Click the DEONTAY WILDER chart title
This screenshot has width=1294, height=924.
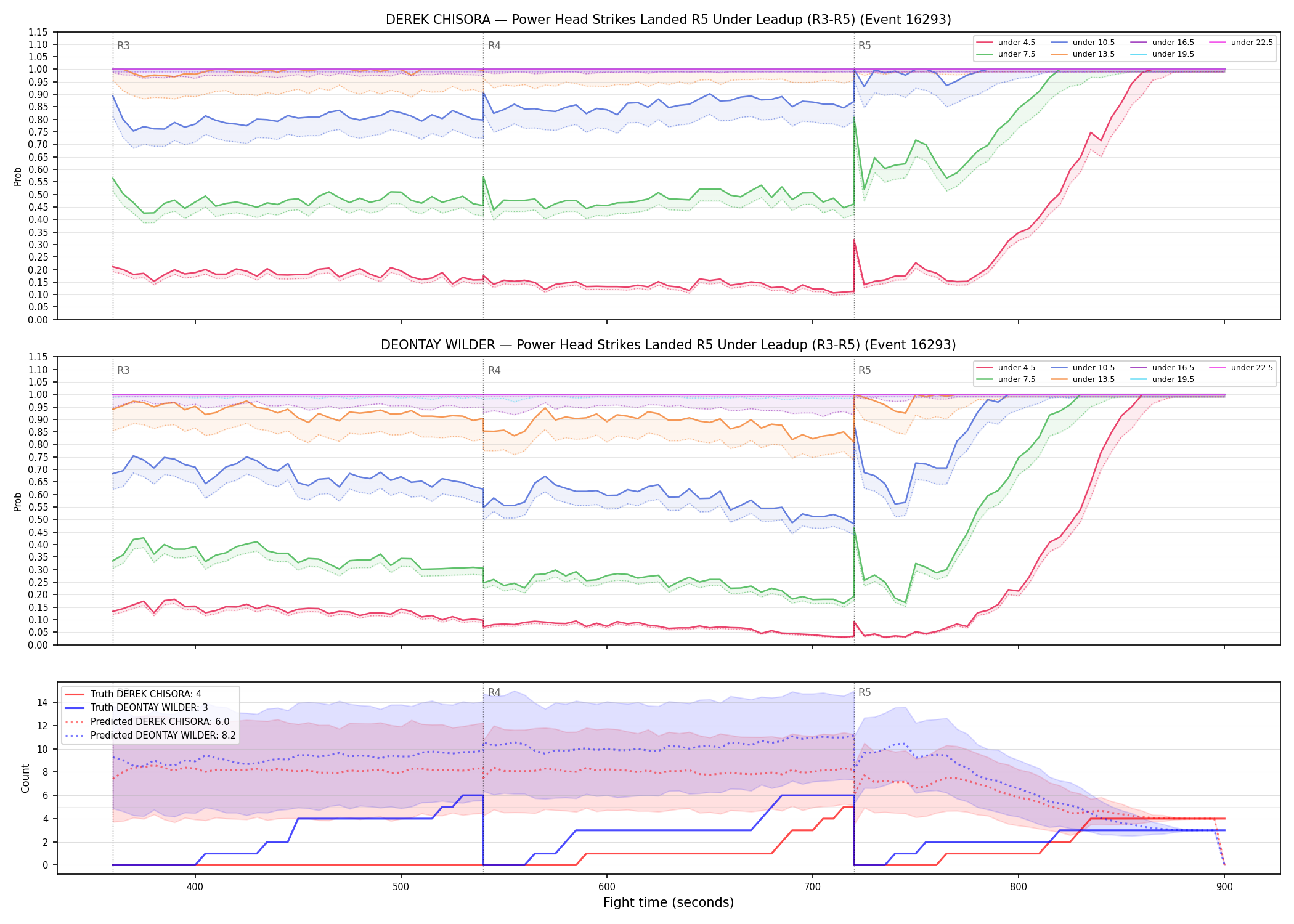point(668,345)
